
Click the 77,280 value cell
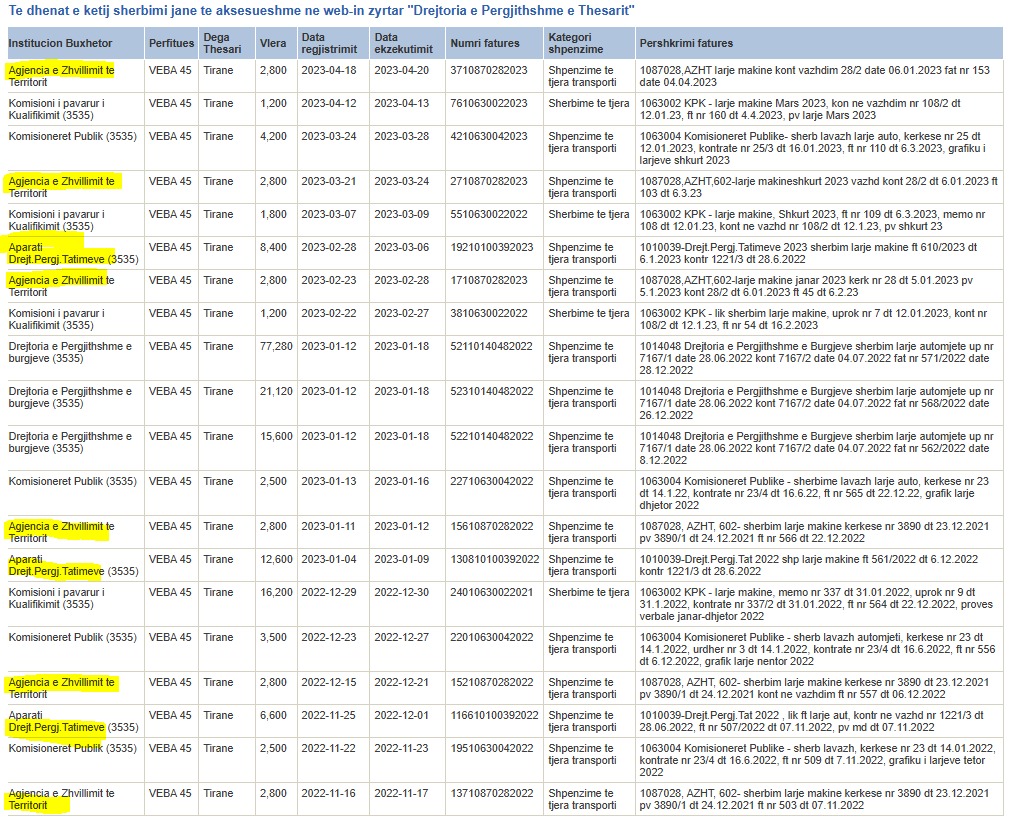pos(276,346)
